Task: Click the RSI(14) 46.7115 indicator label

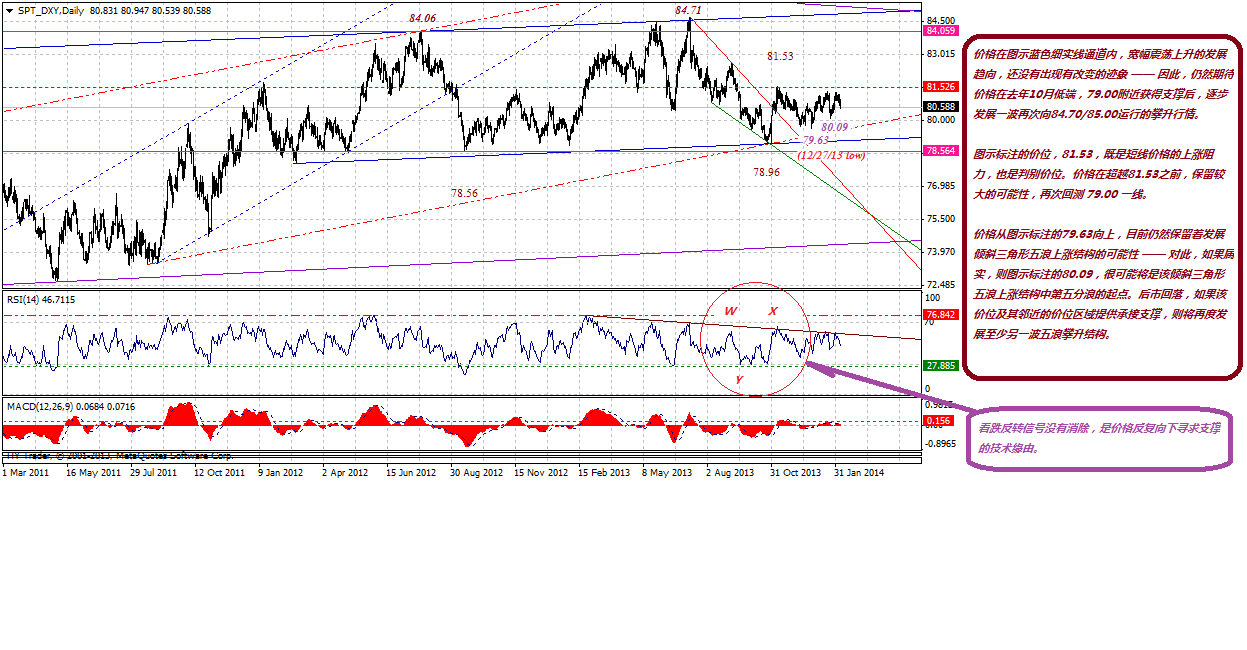Action: (x=41, y=300)
